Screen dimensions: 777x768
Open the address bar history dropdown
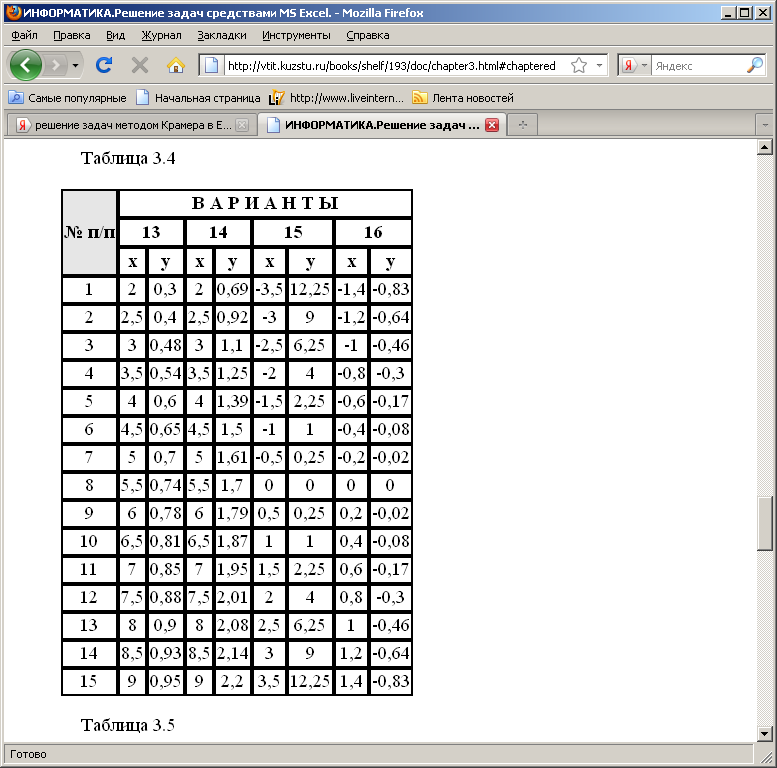click(599, 65)
